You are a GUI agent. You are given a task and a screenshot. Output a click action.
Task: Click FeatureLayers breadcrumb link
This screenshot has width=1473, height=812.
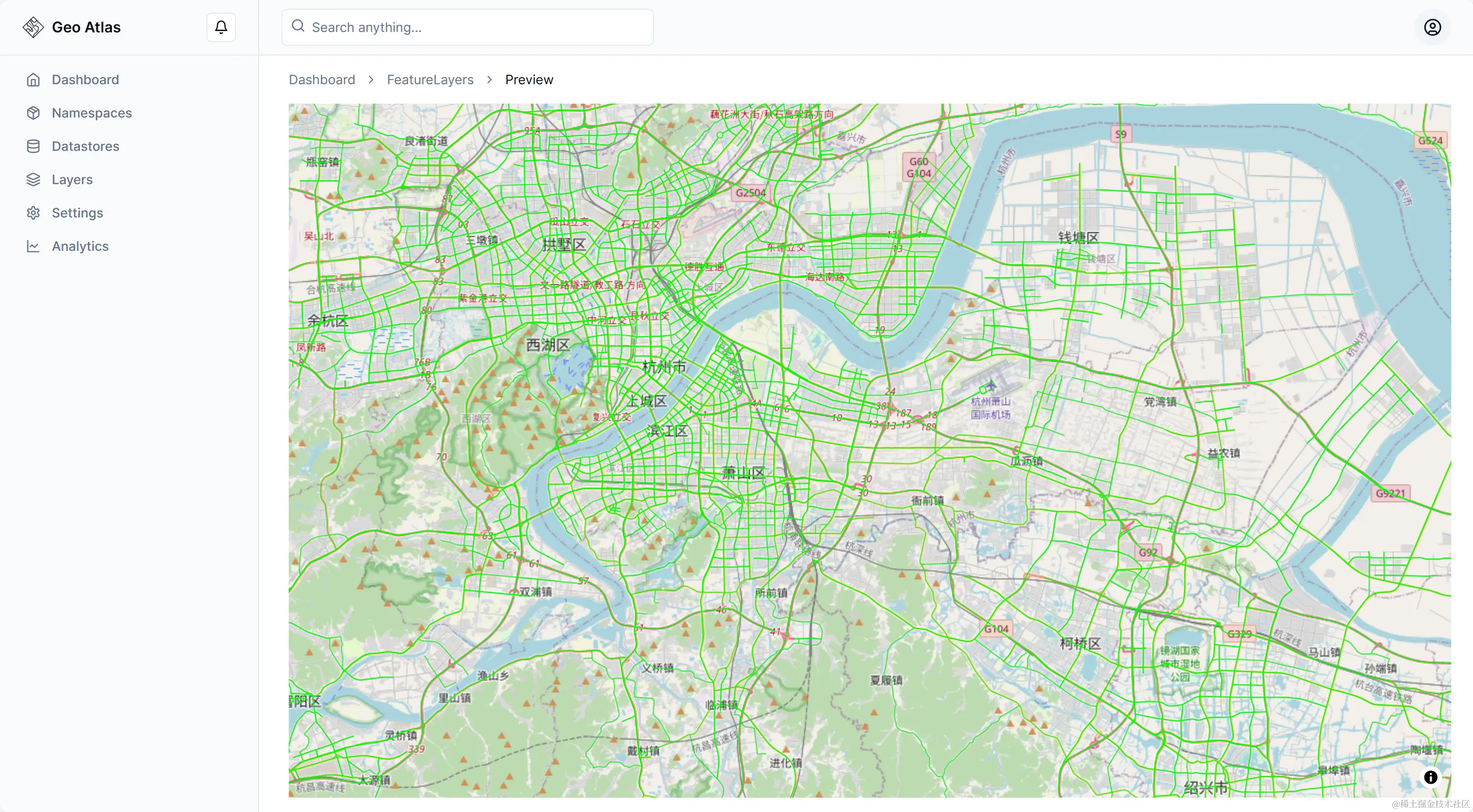430,79
